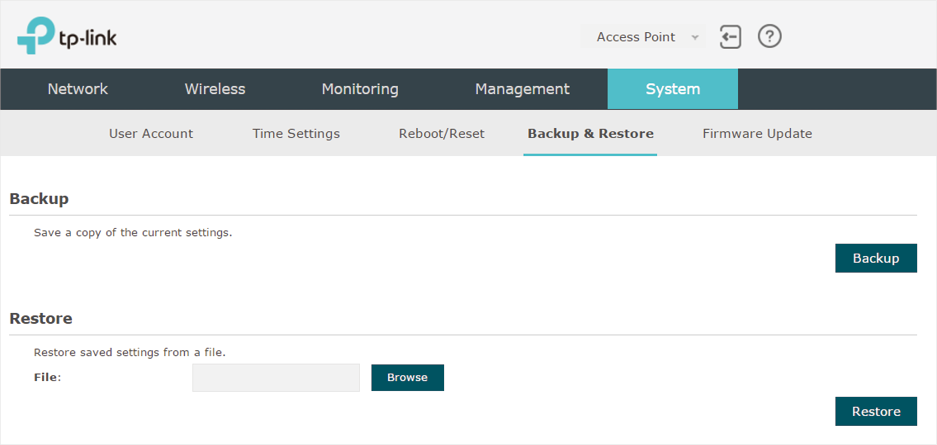Screen dimensions: 937x445
Task: Select the Management tab
Action: pos(522,89)
